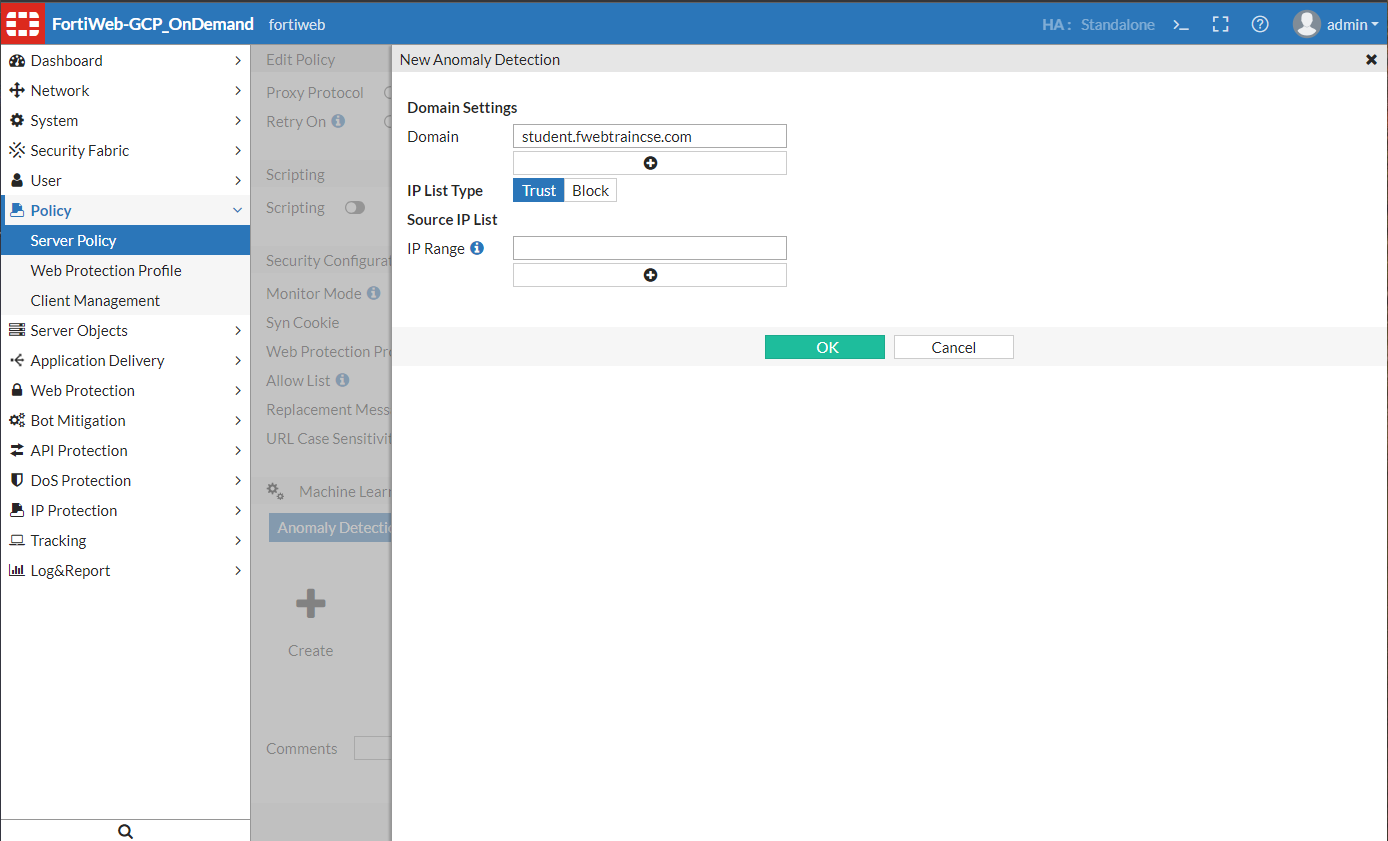
Task: Open the admin account dropdown
Action: pos(1353,25)
